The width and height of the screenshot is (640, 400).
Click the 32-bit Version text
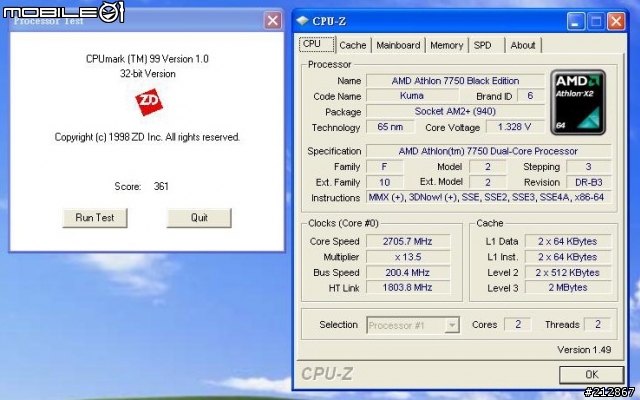148,74
